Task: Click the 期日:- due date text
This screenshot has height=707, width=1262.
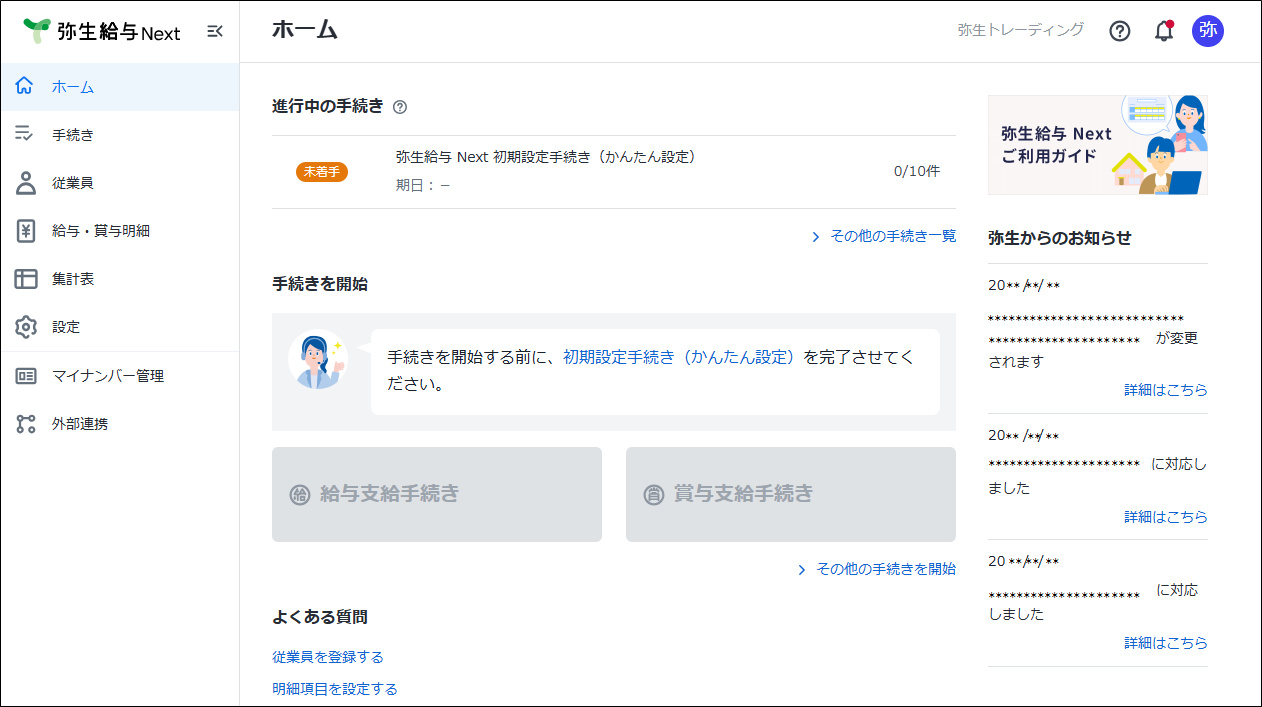Action: (x=423, y=185)
